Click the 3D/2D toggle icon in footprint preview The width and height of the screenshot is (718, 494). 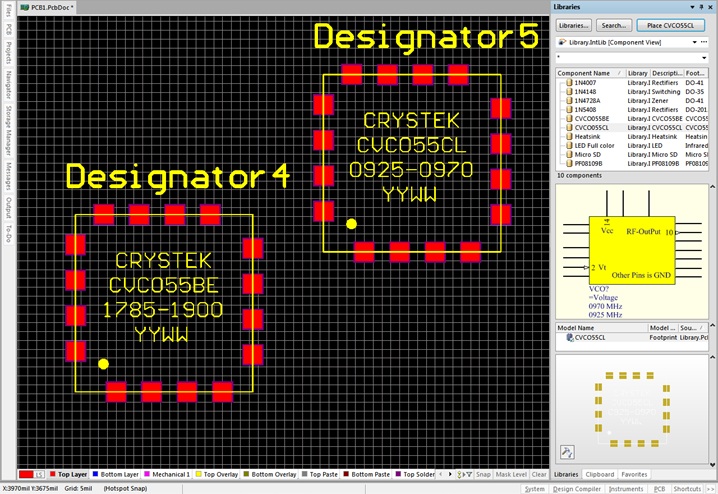(x=567, y=452)
